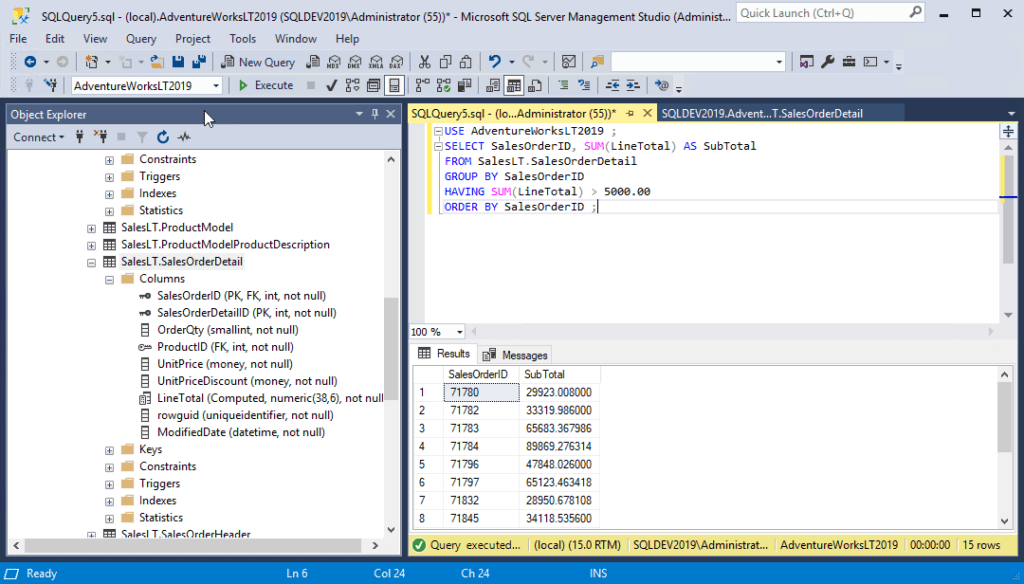Close the Object Explorer panel

391,114
